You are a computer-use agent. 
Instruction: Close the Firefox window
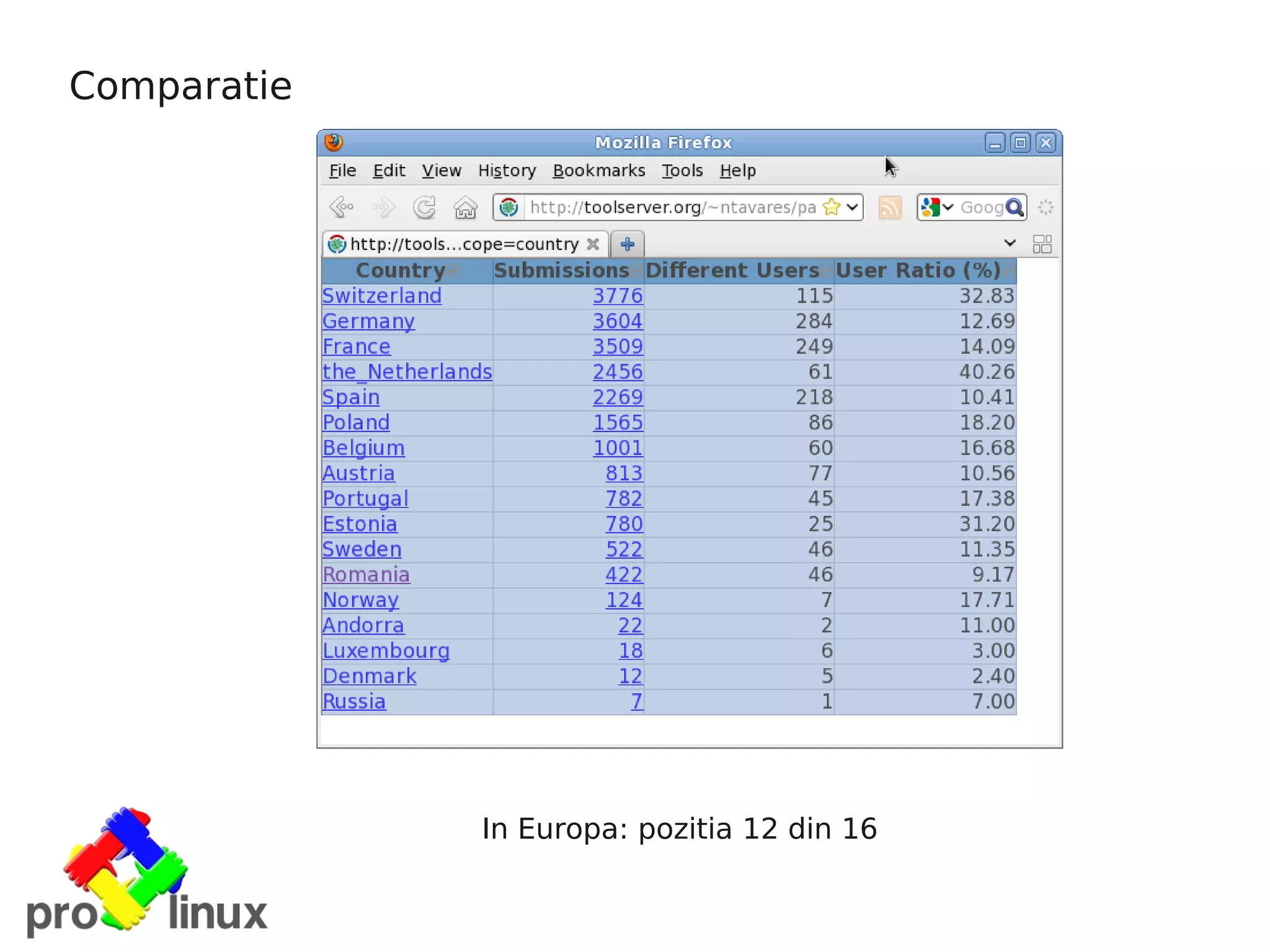[1046, 143]
